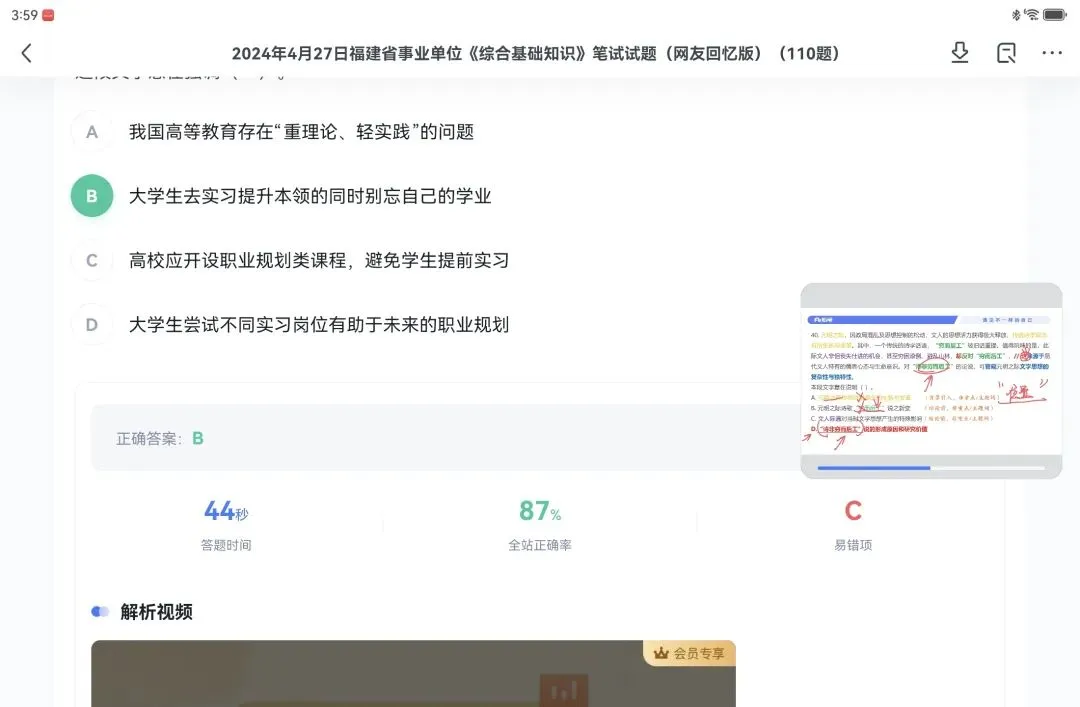Tap the Bluetooth icon in the status bar
The image size is (1080, 707).
1014,14
